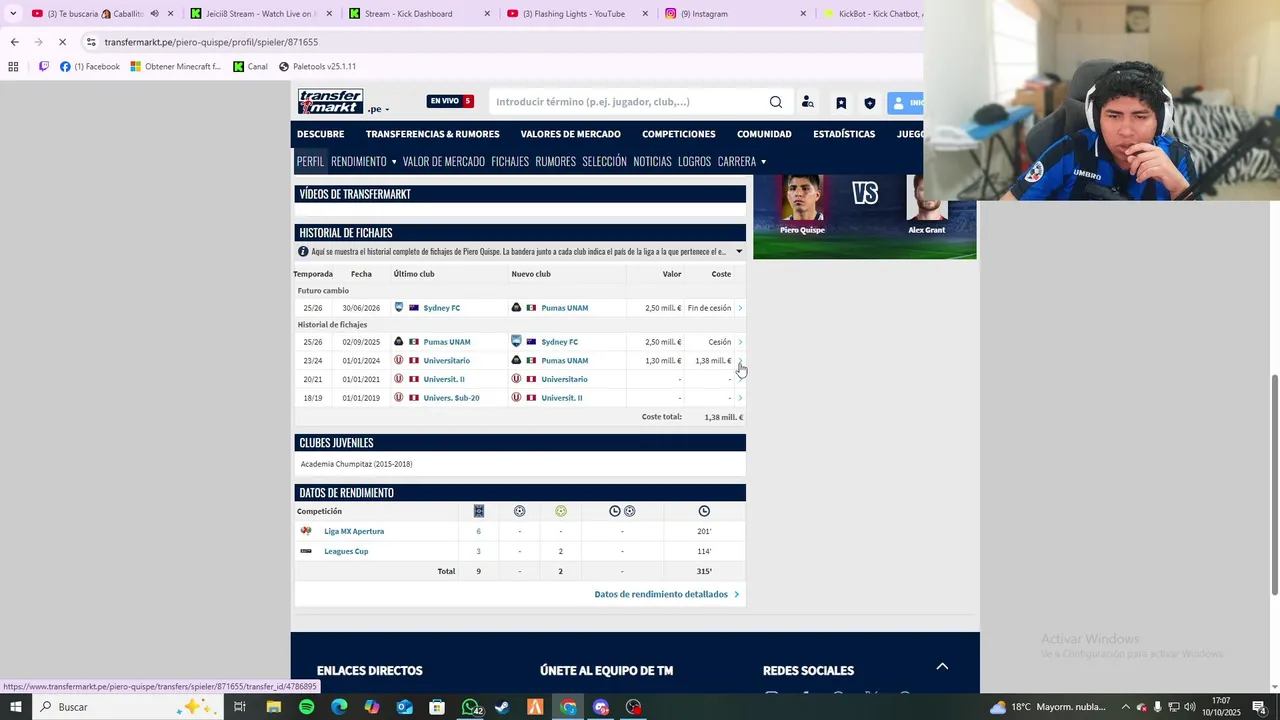
Task: Open the Facebook bookmark
Action: click(90, 67)
